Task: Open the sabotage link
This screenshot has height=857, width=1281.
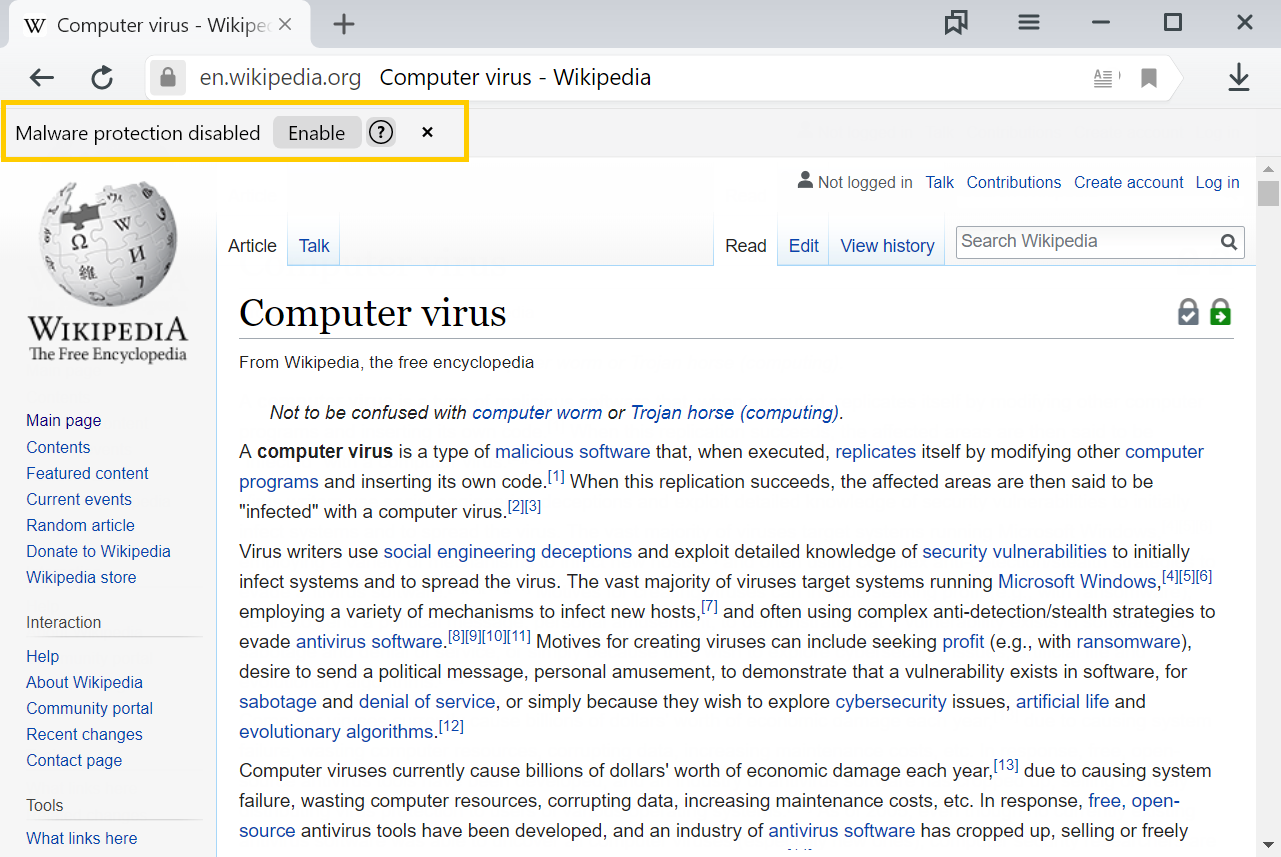Action: (x=278, y=702)
